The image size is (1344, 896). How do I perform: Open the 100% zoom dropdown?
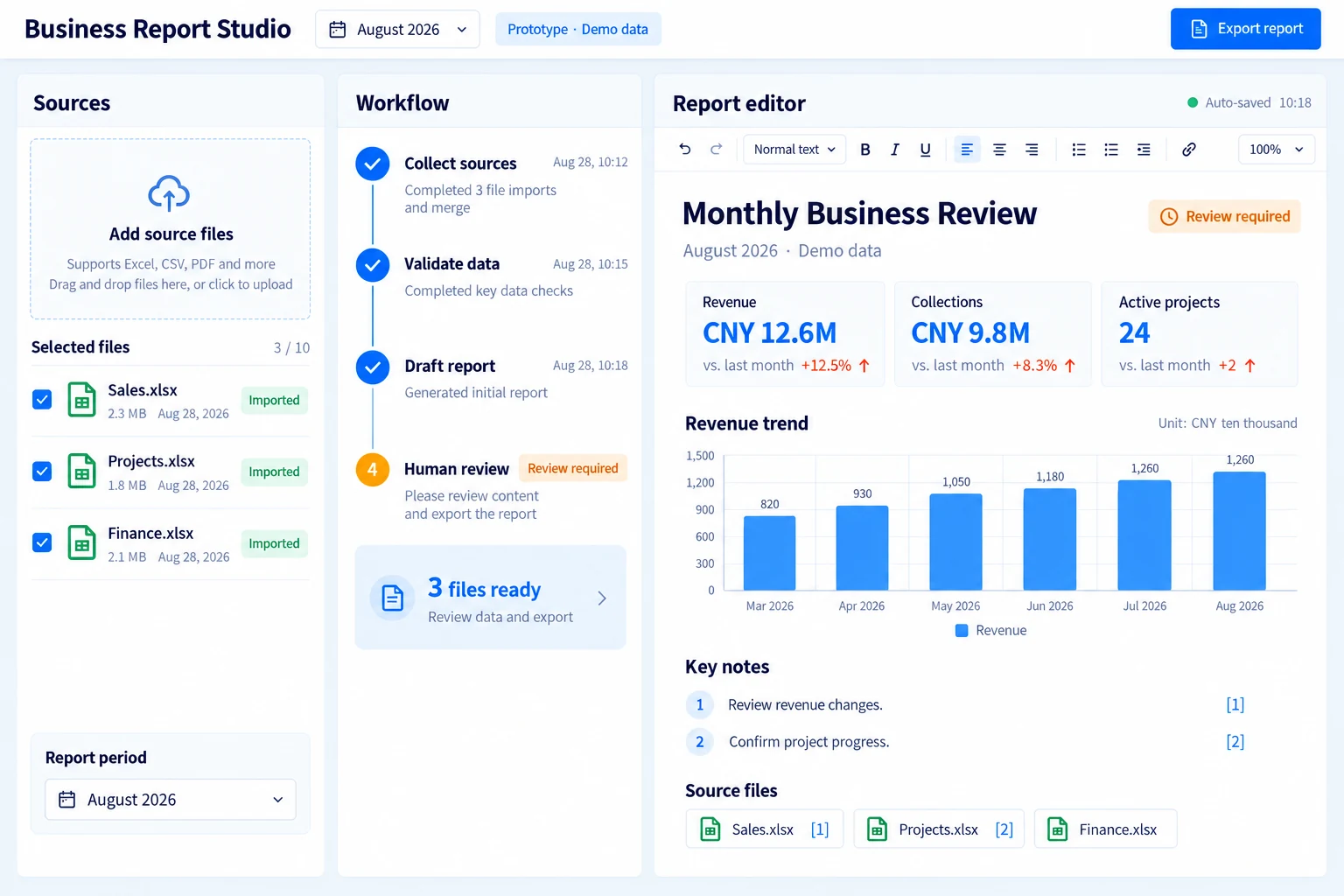(1277, 150)
